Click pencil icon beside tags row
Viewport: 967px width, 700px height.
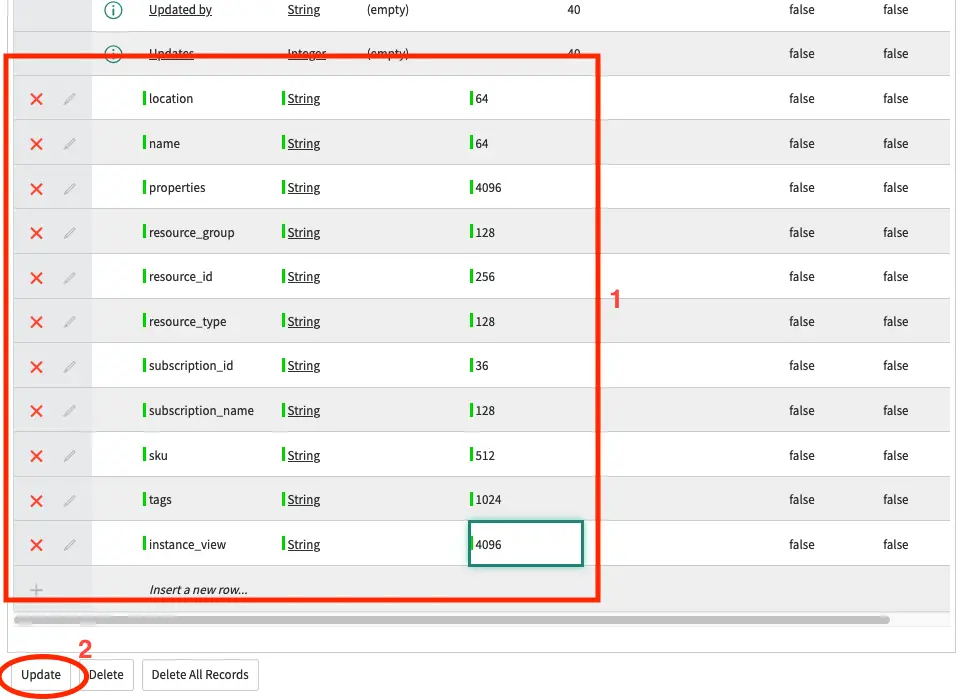70,500
